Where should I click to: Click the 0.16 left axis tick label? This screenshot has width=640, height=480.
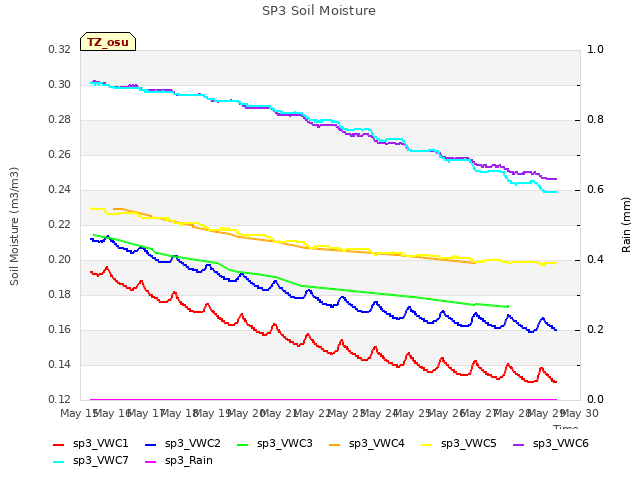(x=59, y=329)
